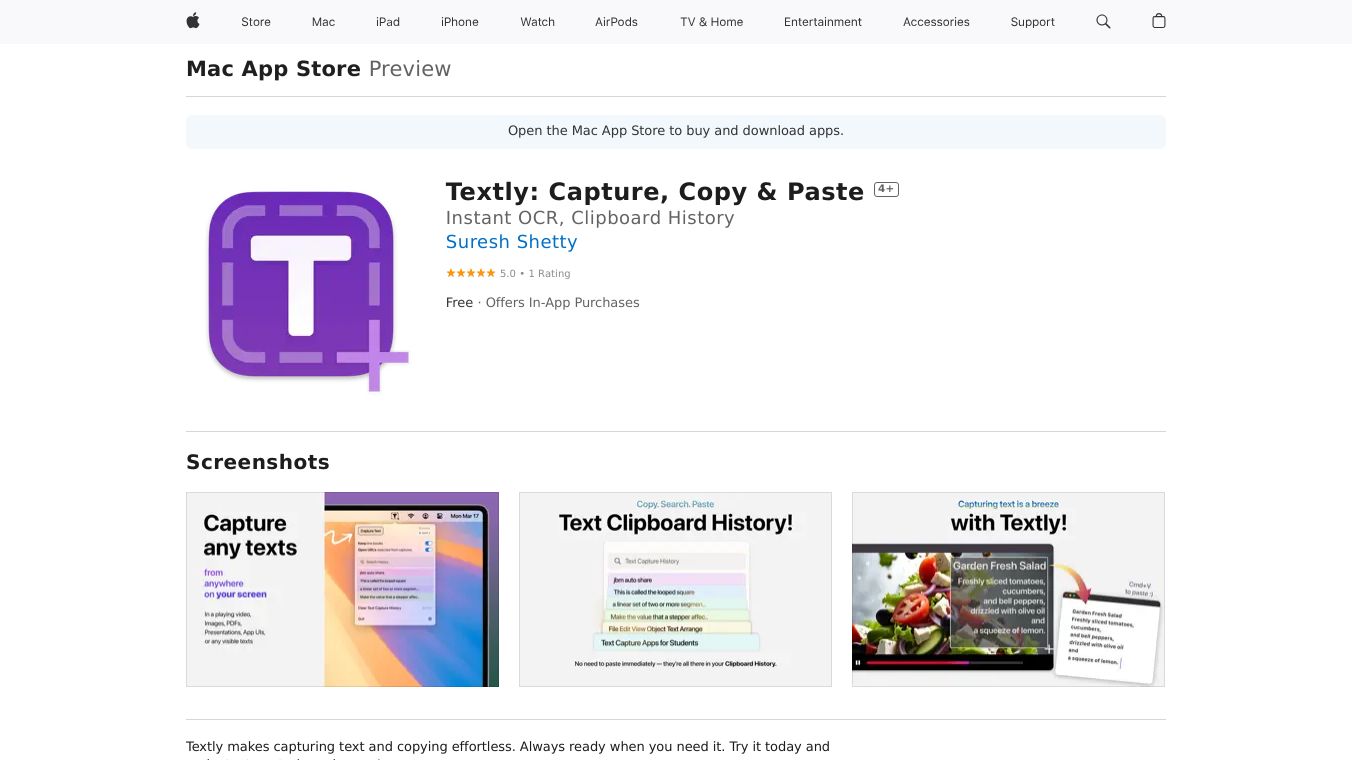This screenshot has width=1352, height=760.
Task: Open the Entertainment menu
Action: click(x=823, y=22)
